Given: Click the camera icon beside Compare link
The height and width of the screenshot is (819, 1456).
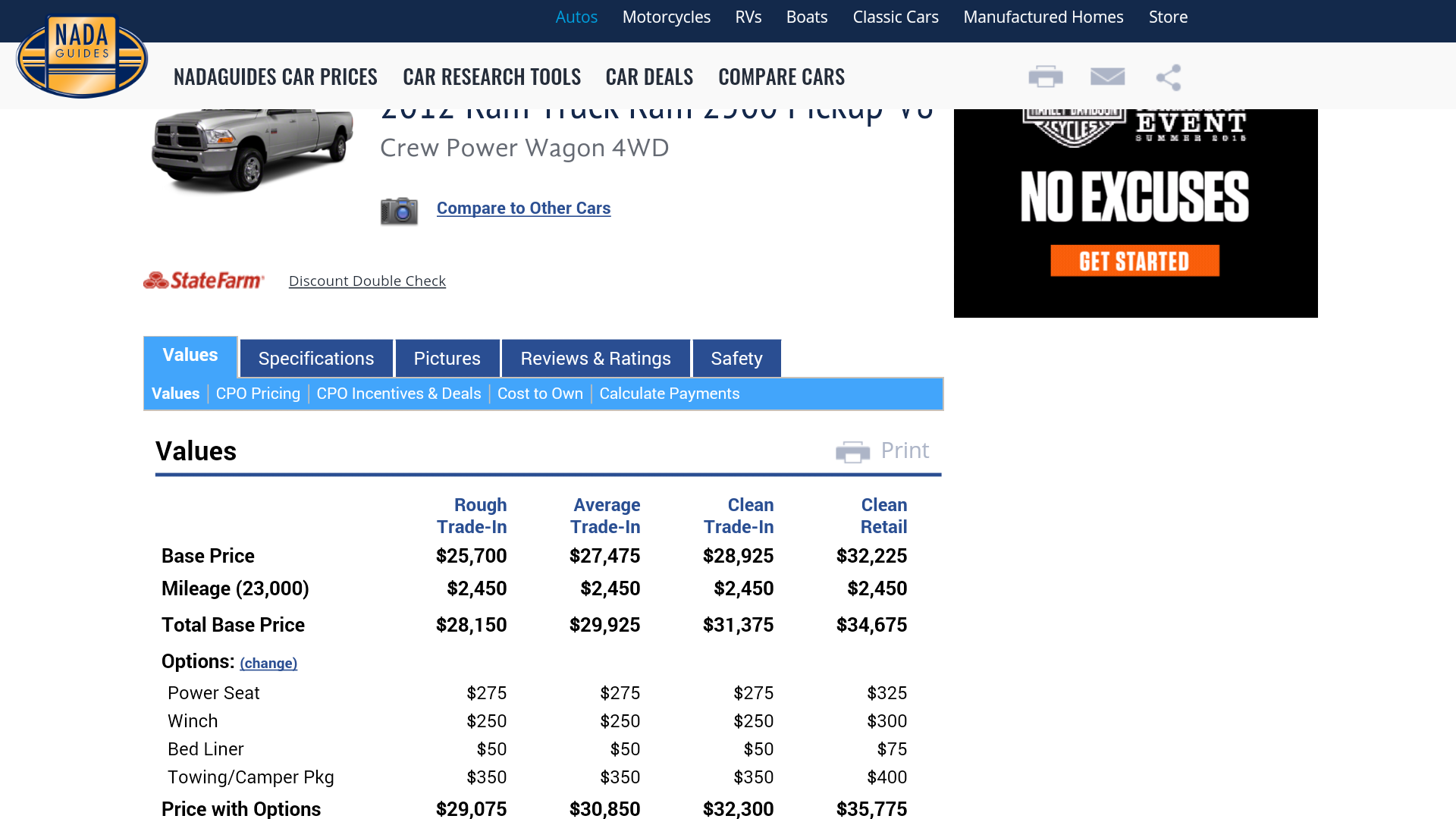Looking at the screenshot, I should (x=399, y=211).
